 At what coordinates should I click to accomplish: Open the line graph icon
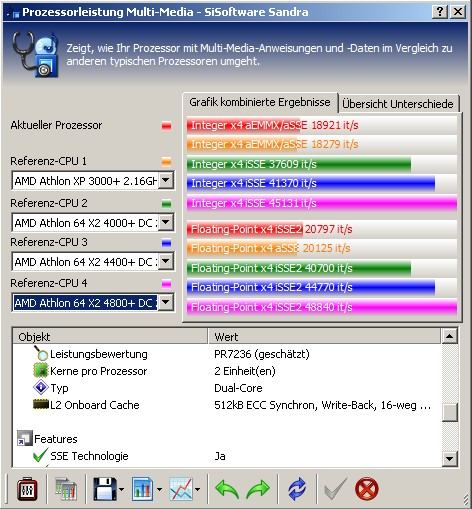181,489
